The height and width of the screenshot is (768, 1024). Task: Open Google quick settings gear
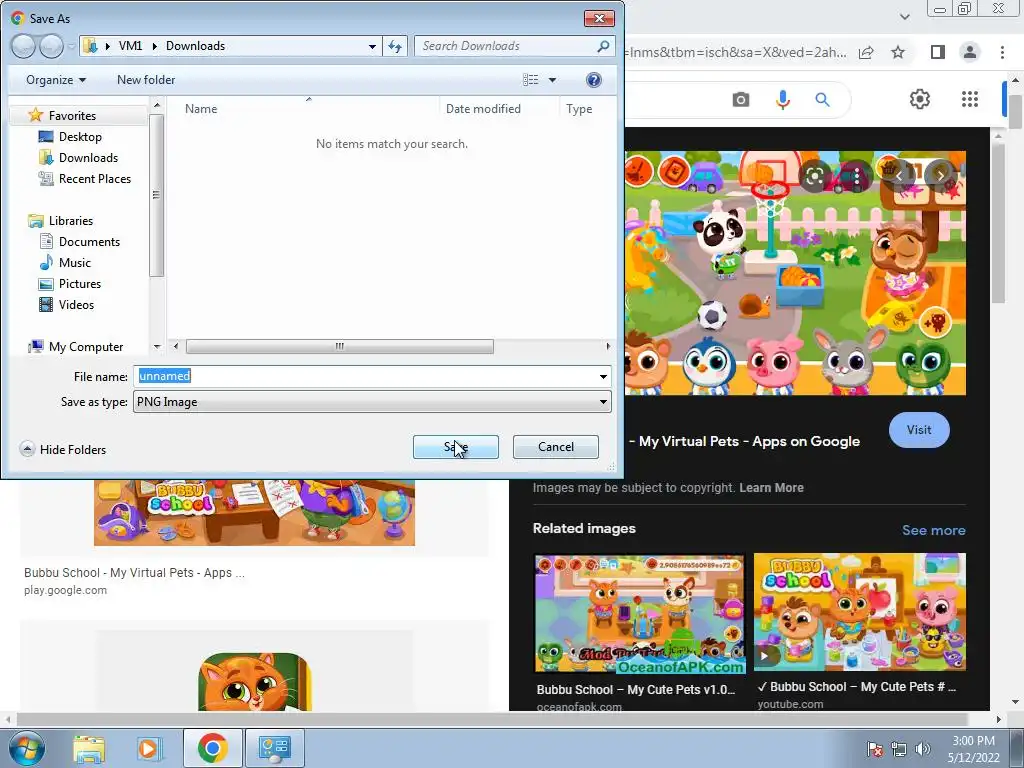920,99
